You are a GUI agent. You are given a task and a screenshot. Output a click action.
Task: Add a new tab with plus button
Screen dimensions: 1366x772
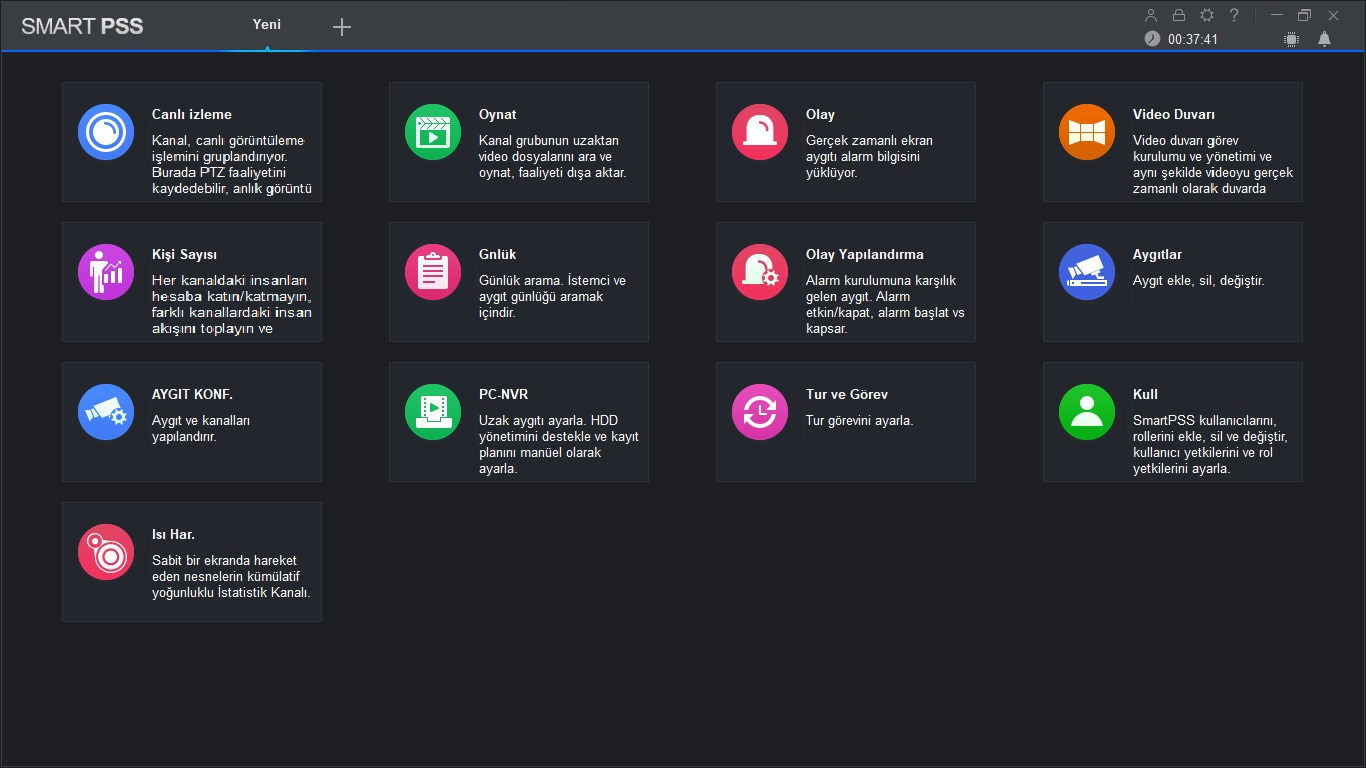[342, 27]
